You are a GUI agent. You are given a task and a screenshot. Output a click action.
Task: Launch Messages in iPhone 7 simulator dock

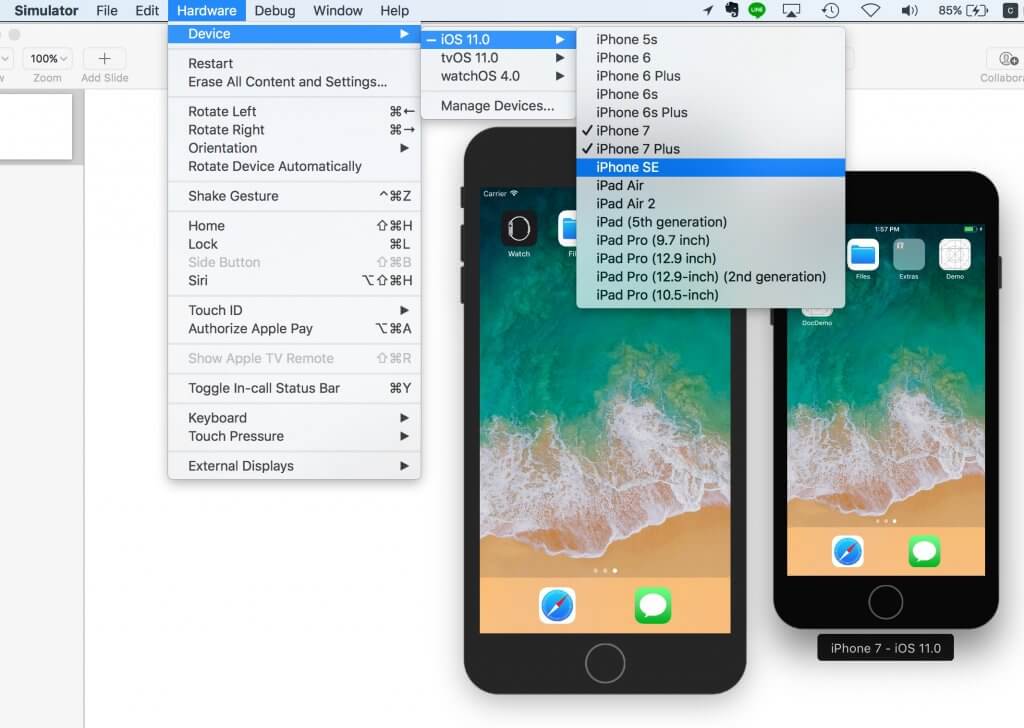924,551
